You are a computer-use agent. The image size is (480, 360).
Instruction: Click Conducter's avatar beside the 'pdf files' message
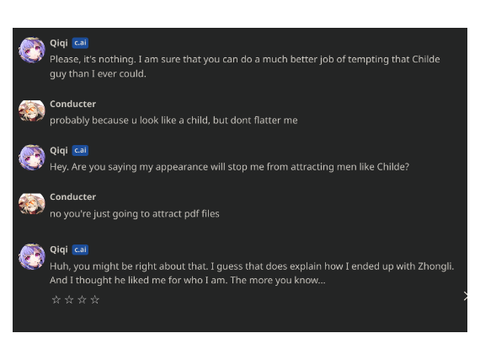pos(32,204)
